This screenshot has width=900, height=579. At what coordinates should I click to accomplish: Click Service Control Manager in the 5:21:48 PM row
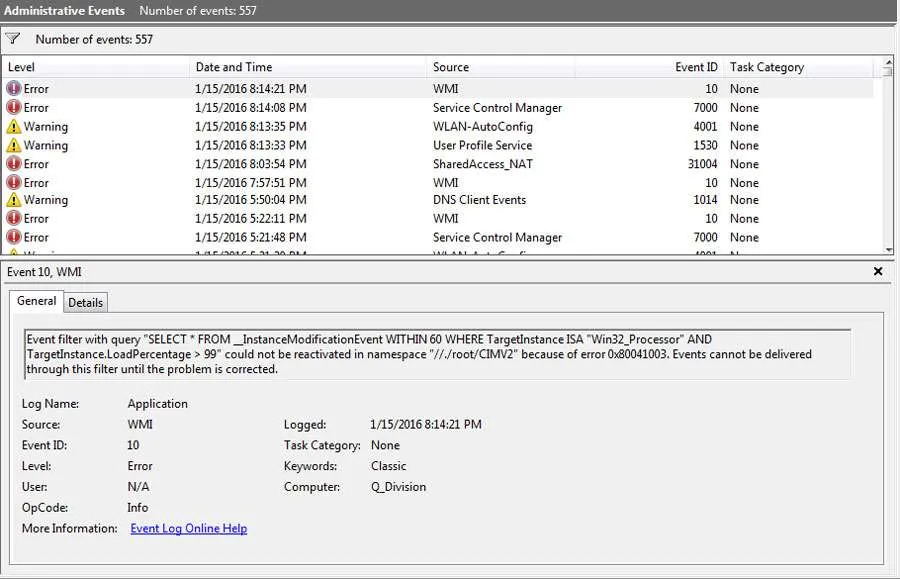(x=497, y=237)
